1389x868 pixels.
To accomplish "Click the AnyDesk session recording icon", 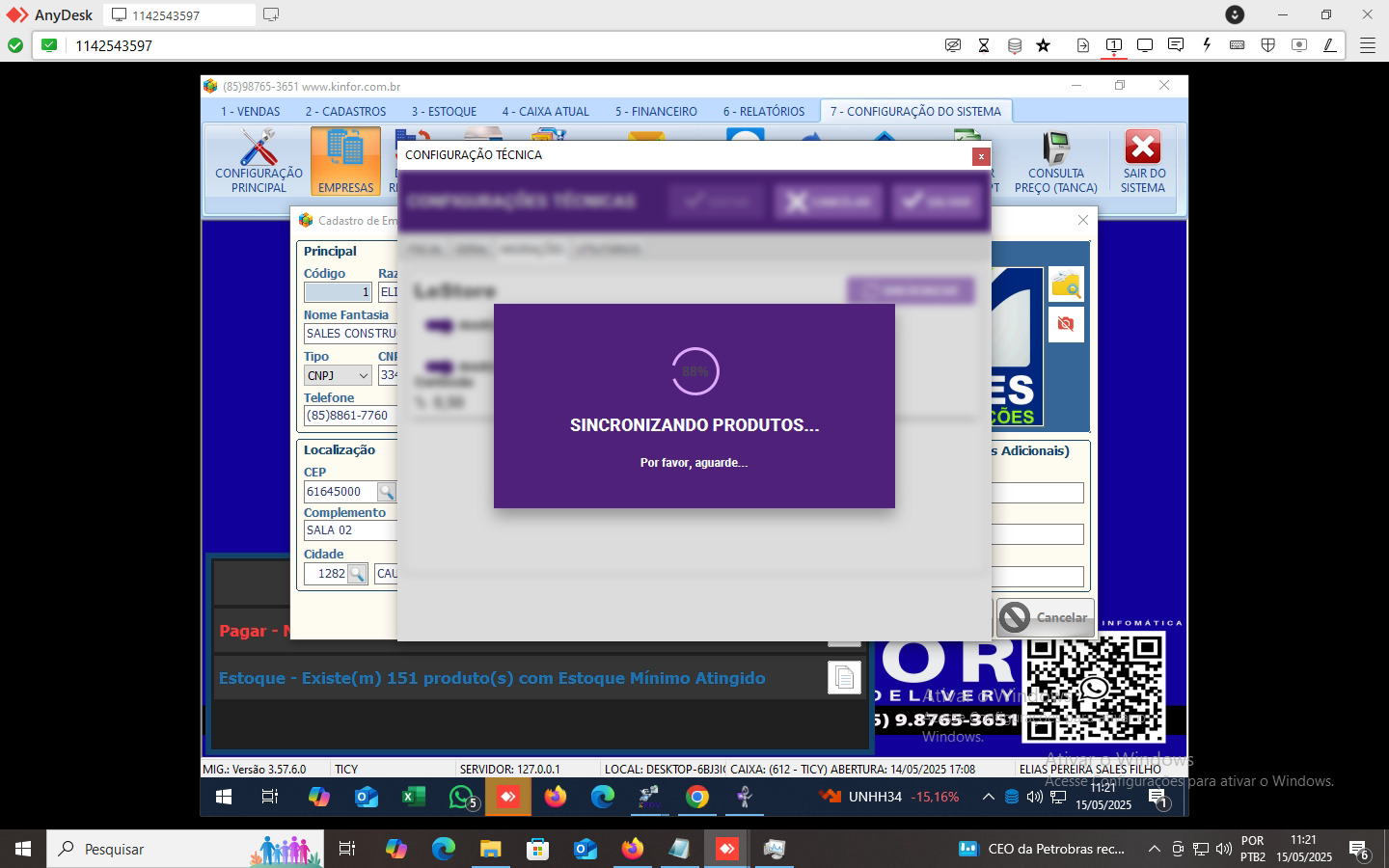I will pyautogui.click(x=1299, y=45).
